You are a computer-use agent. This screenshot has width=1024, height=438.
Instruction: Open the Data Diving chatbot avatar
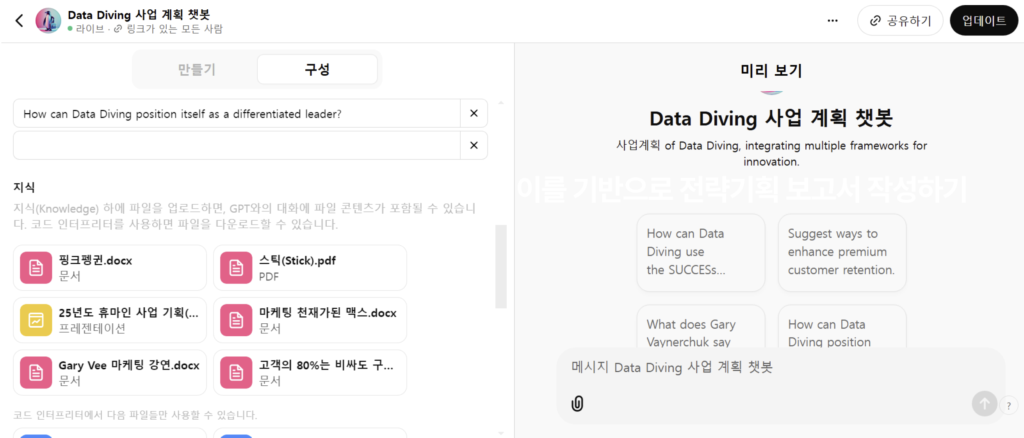(x=48, y=20)
